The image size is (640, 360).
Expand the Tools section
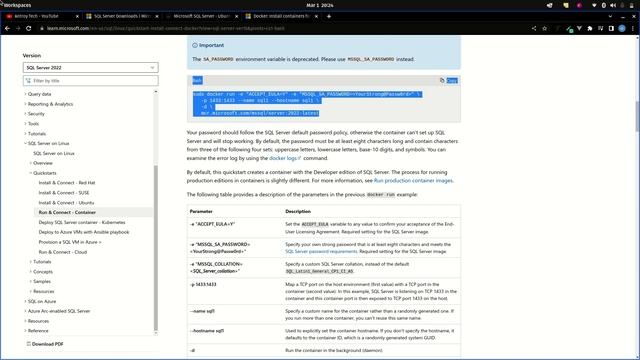(x=33, y=124)
